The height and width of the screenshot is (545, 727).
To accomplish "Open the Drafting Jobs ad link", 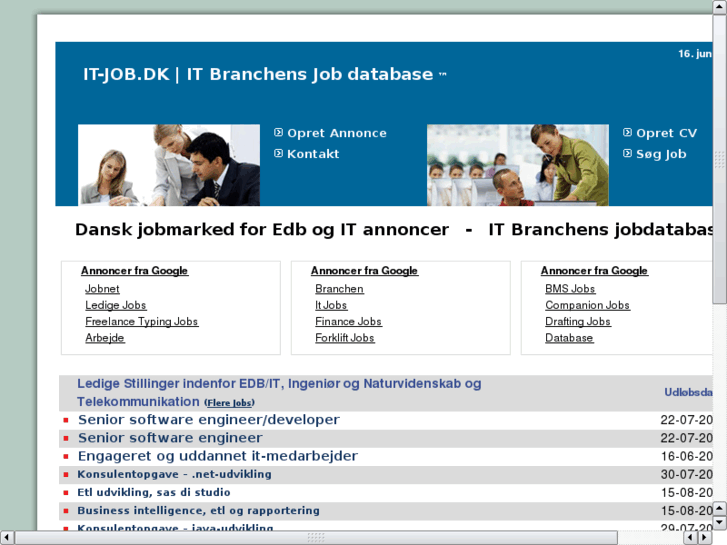I will (x=578, y=321).
